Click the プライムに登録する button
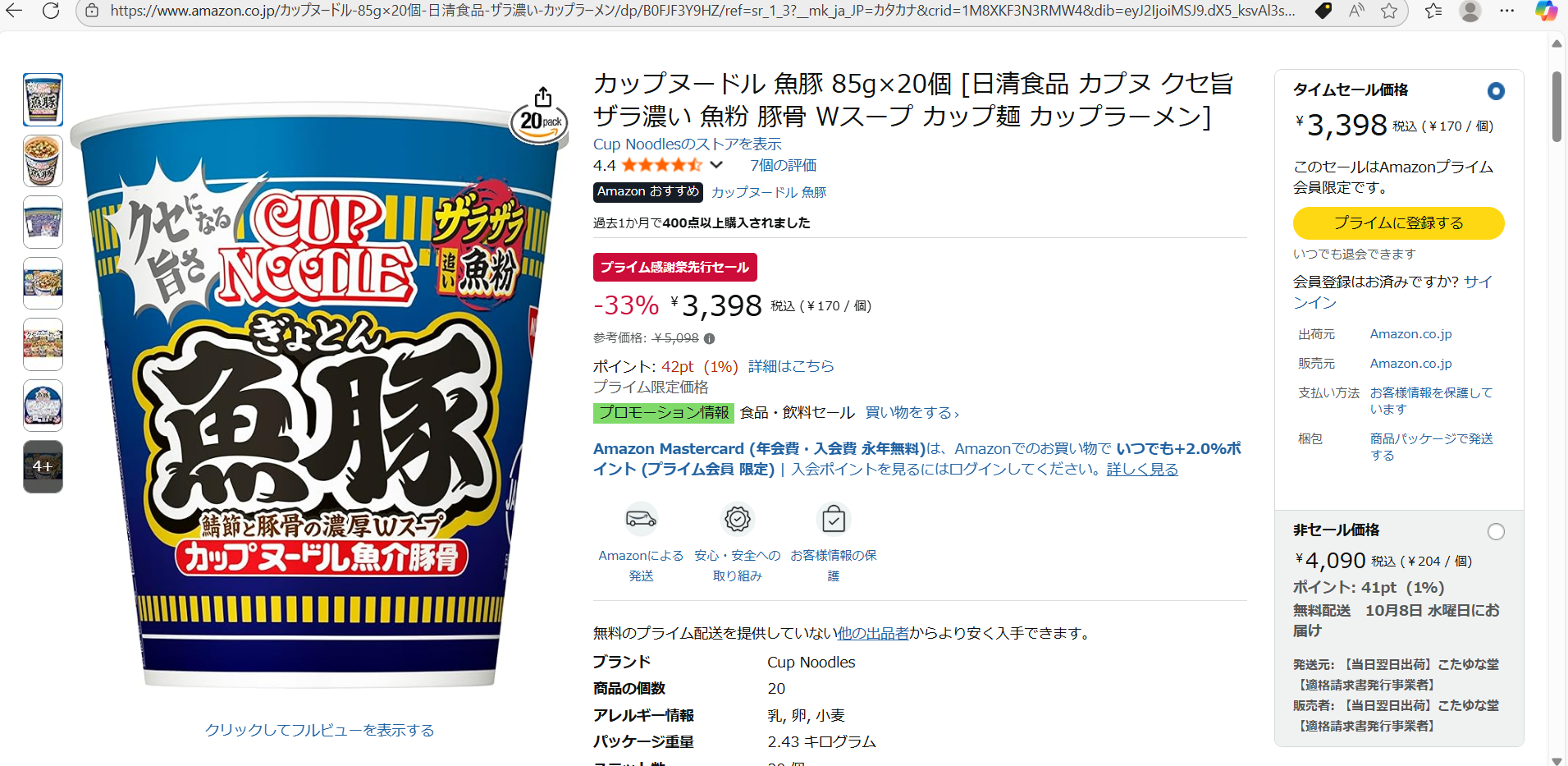Screen dimensions: 1568x766 [1398, 223]
